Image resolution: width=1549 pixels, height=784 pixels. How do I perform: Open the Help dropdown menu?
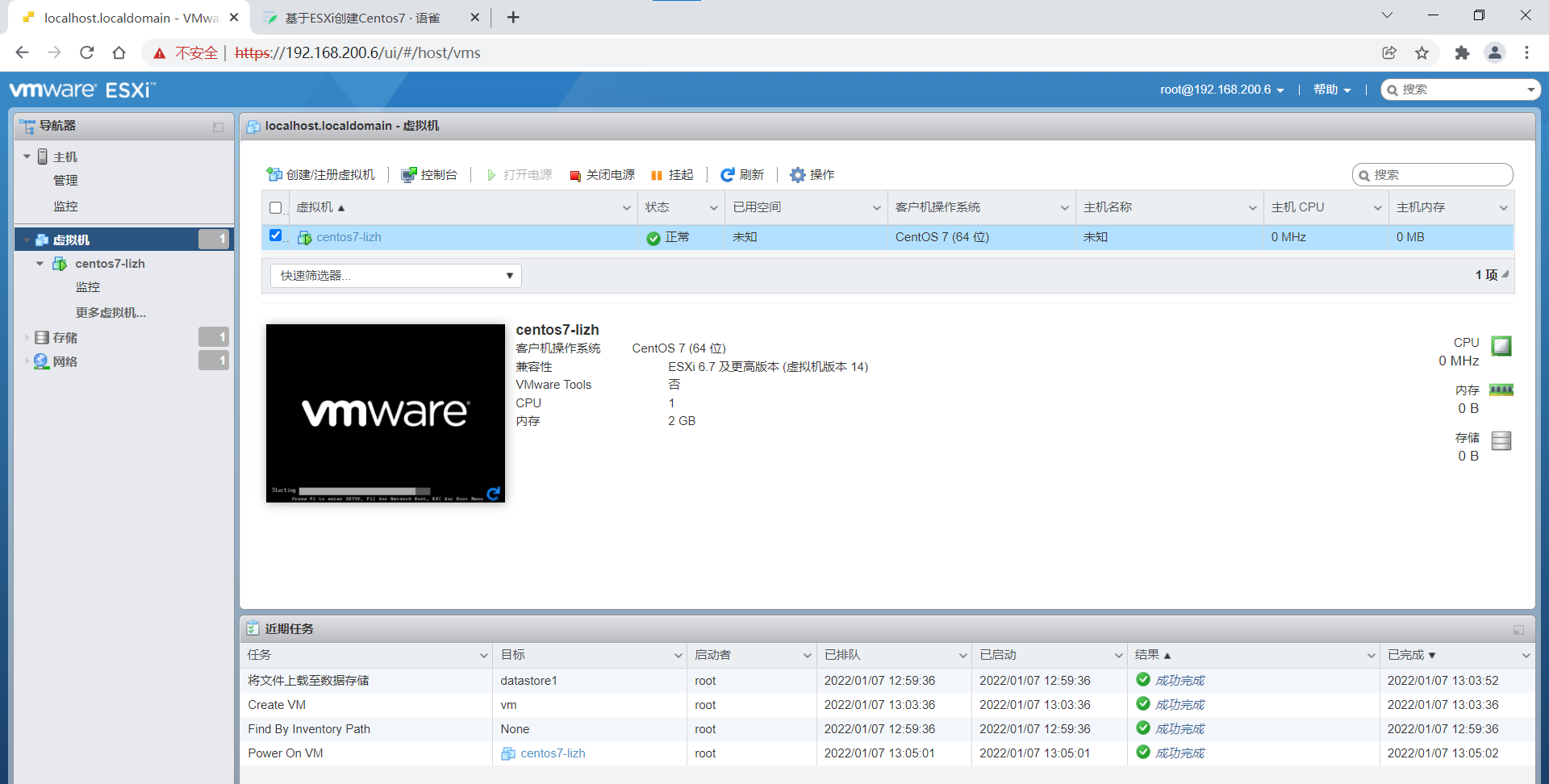click(x=1331, y=90)
